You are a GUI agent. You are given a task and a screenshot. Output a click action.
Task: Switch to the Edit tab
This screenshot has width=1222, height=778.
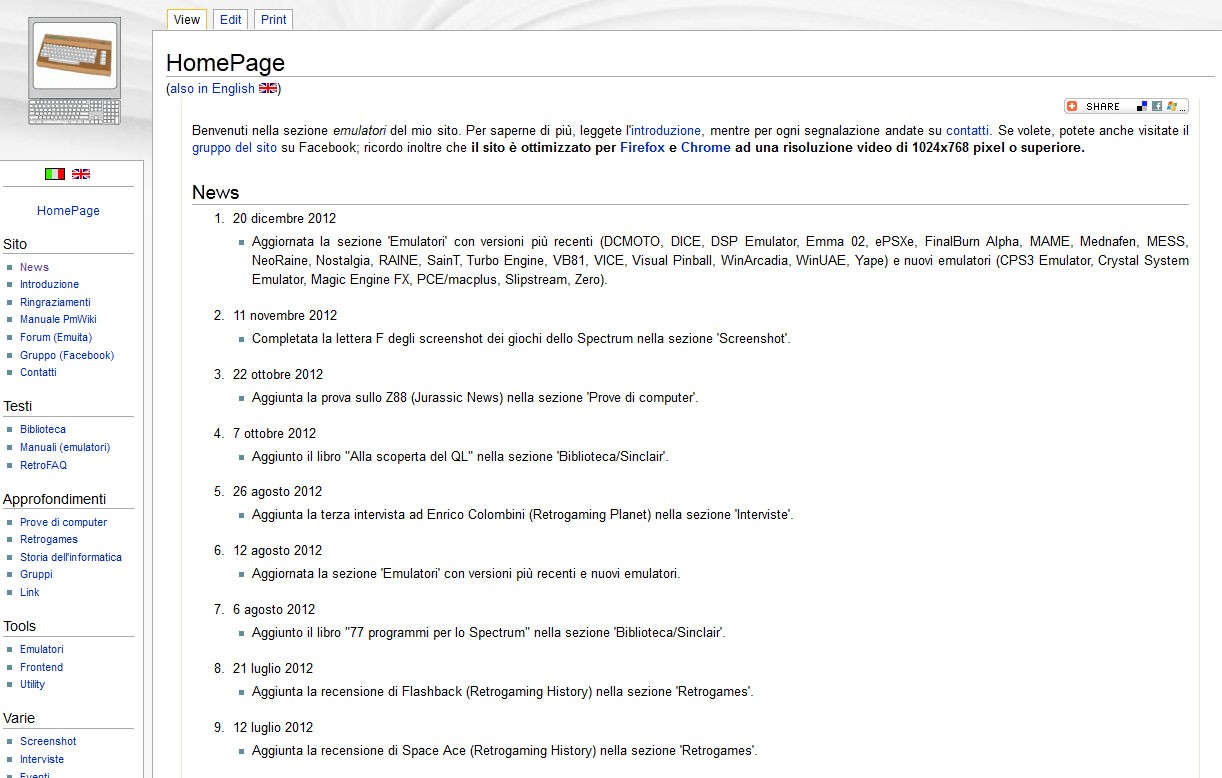coord(231,19)
